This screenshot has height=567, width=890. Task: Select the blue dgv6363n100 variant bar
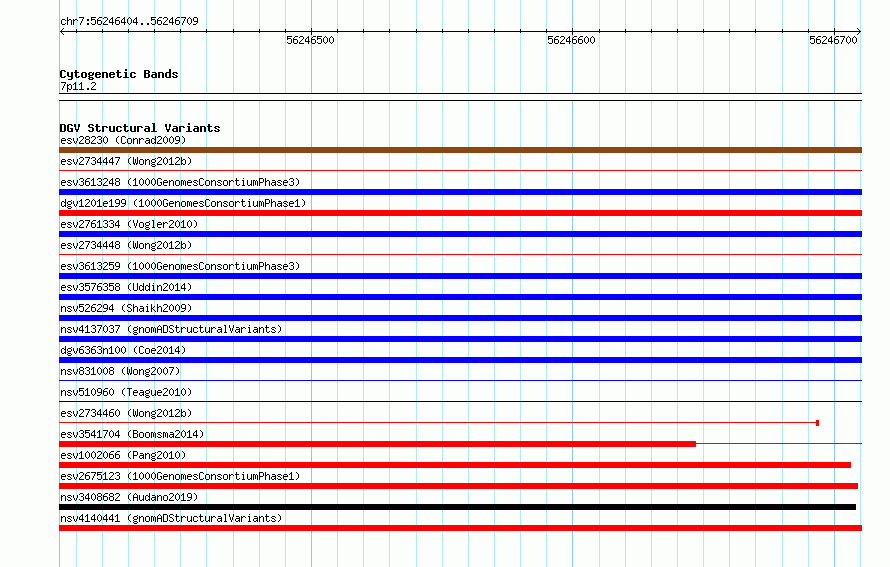(460, 360)
